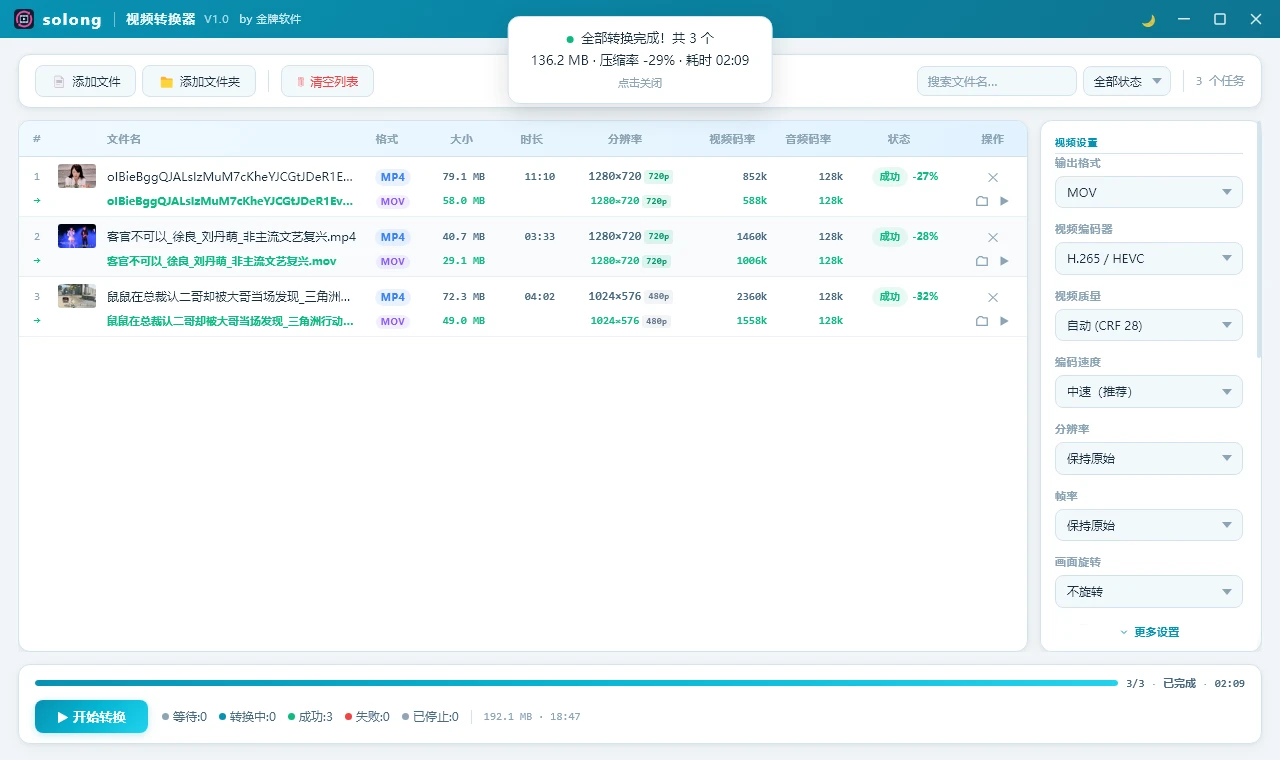Open the 视频质量 CRF dropdown

(x=1148, y=324)
